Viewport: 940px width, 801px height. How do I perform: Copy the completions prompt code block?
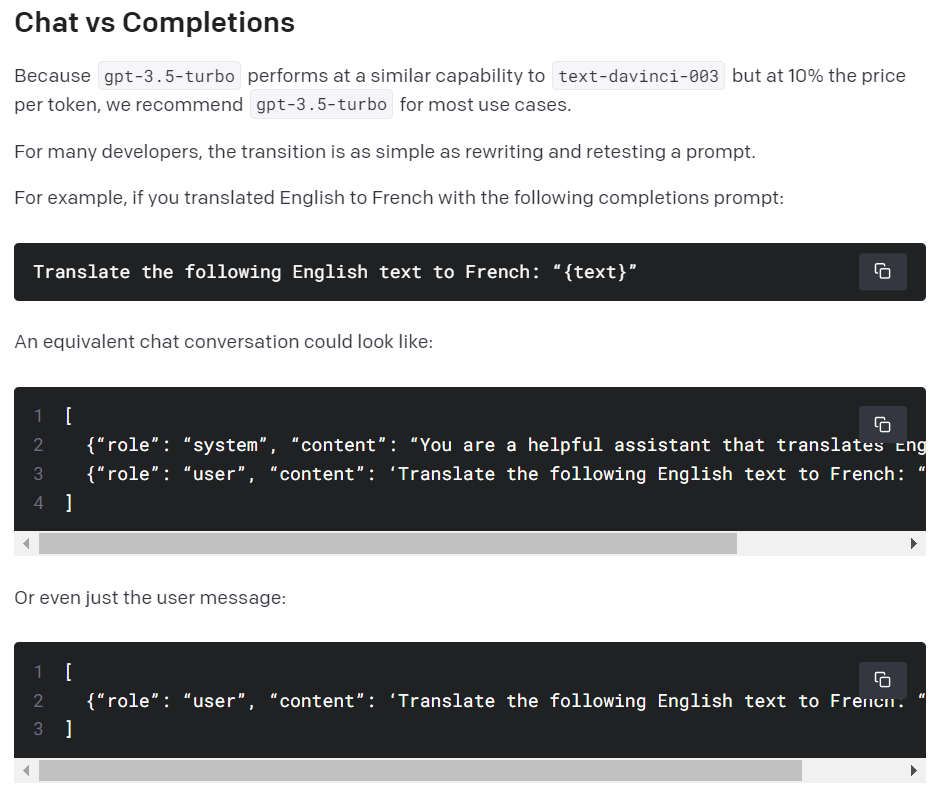pos(882,272)
